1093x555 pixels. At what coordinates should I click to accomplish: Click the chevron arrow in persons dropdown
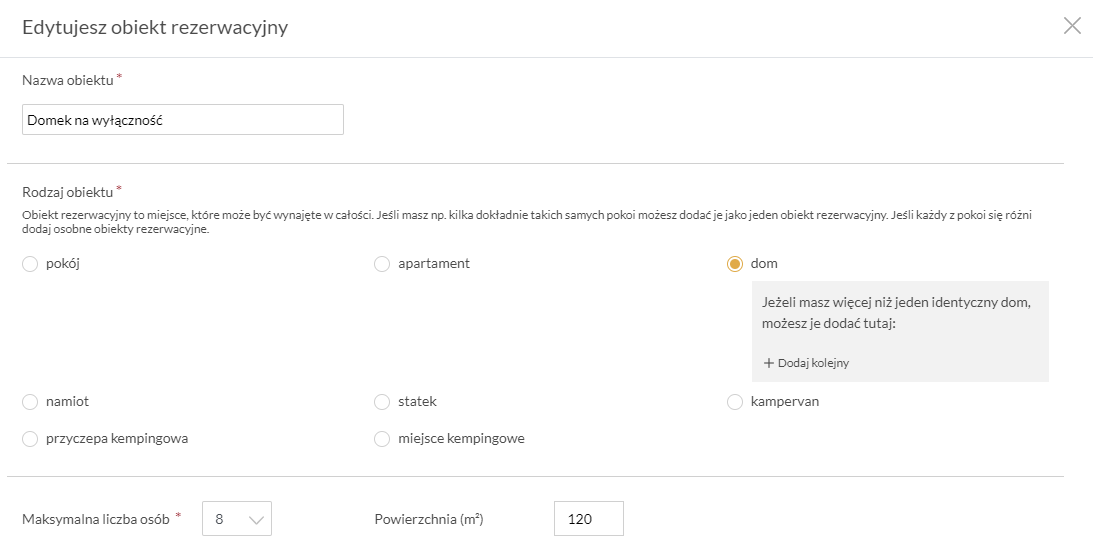point(256,519)
